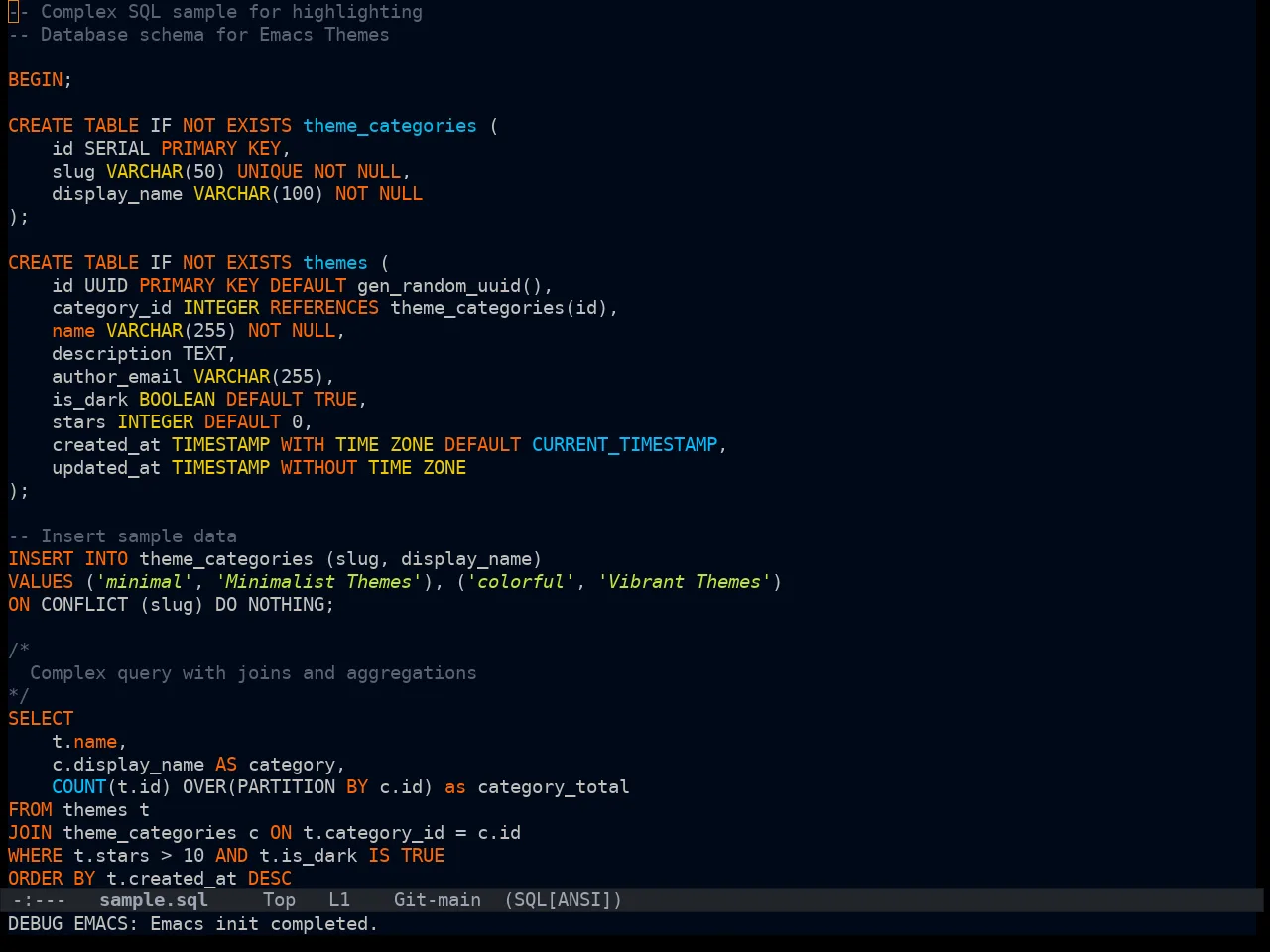Click 'created_at' on the TIMESTAMP WITH TIME ZONE line
The height and width of the screenshot is (952, 1270).
tap(106, 445)
